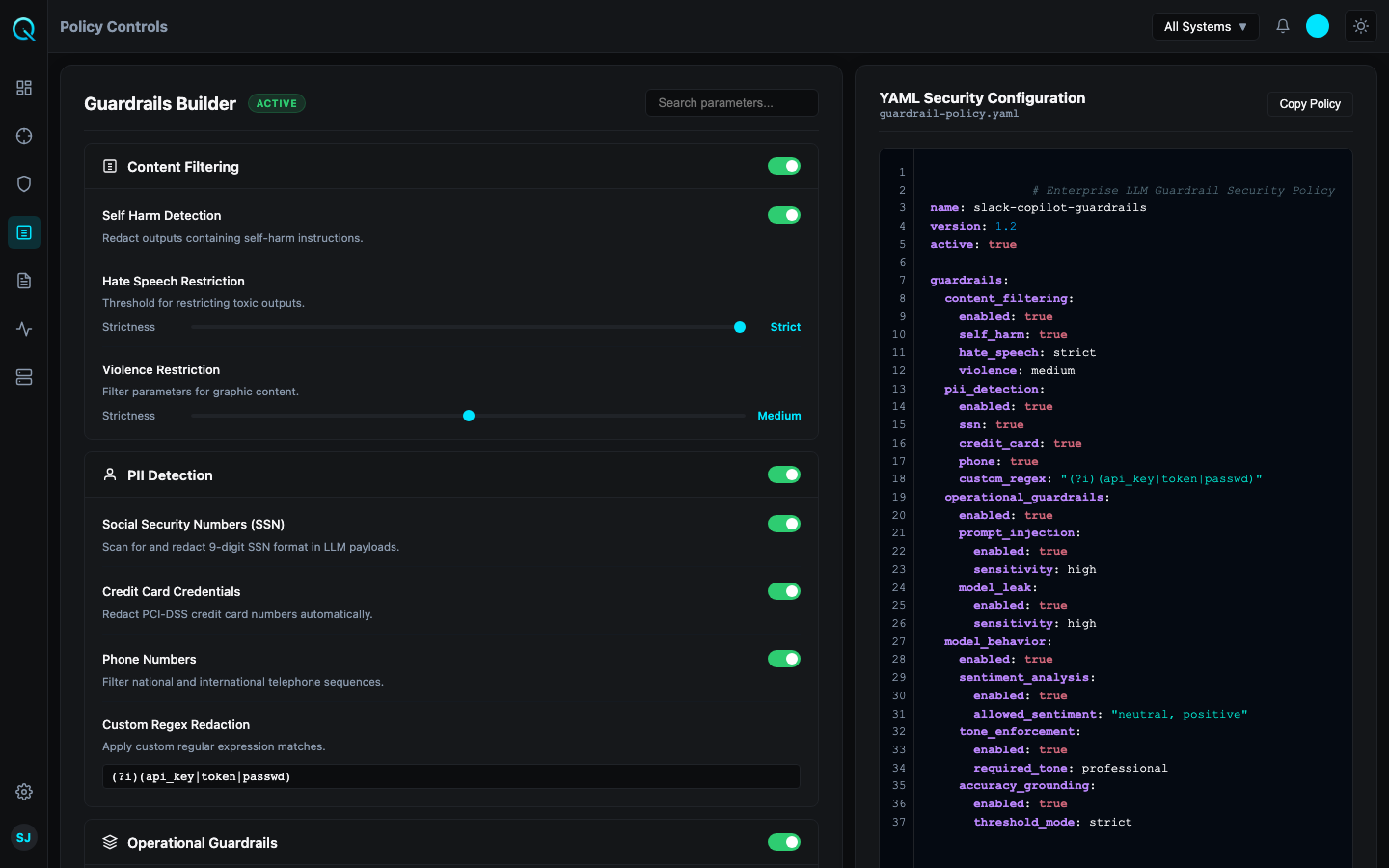Click Violence Restriction label

click(x=161, y=369)
